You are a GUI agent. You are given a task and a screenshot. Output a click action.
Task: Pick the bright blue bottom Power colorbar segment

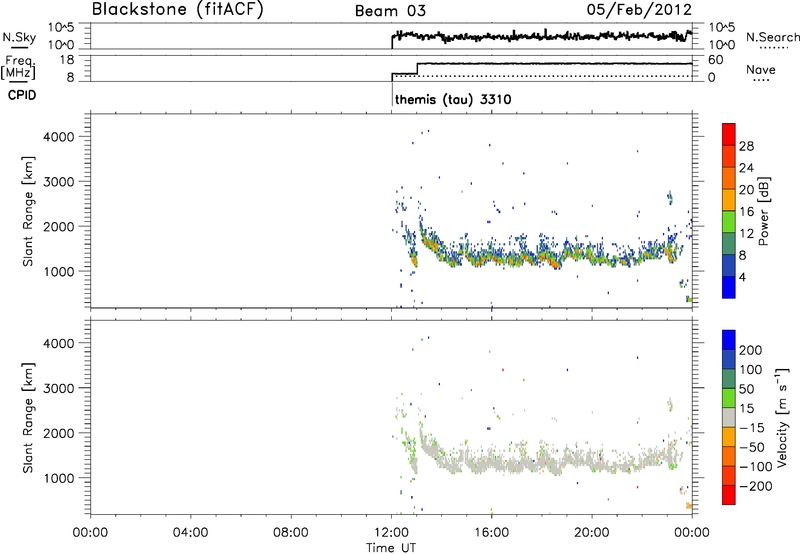[729, 287]
